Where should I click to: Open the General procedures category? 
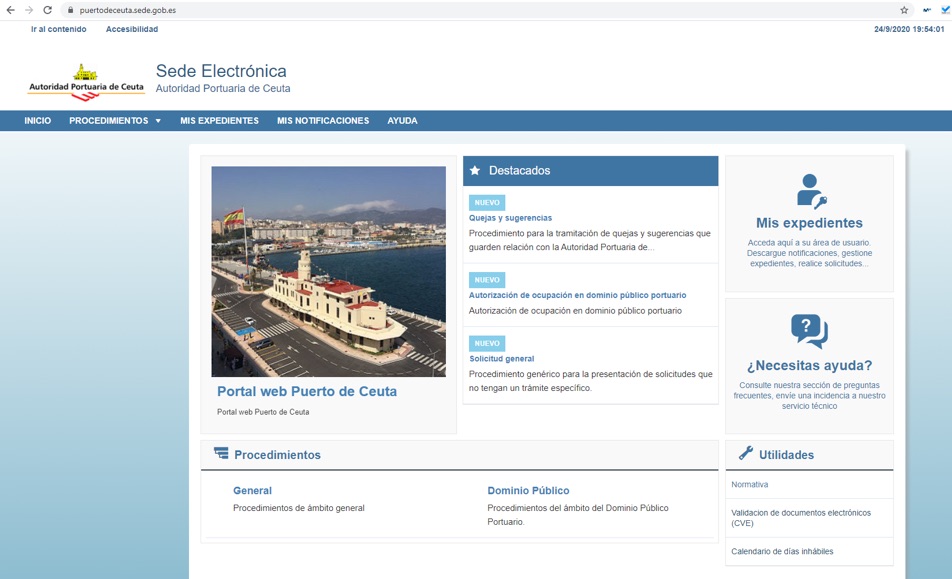coord(252,490)
